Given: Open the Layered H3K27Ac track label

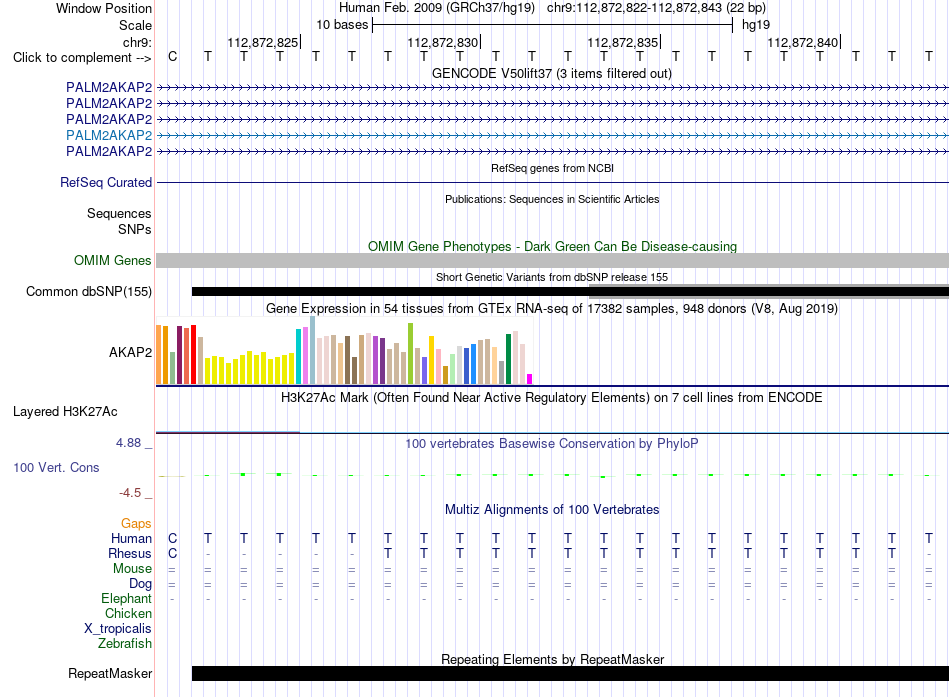Looking at the screenshot, I should (65, 412).
